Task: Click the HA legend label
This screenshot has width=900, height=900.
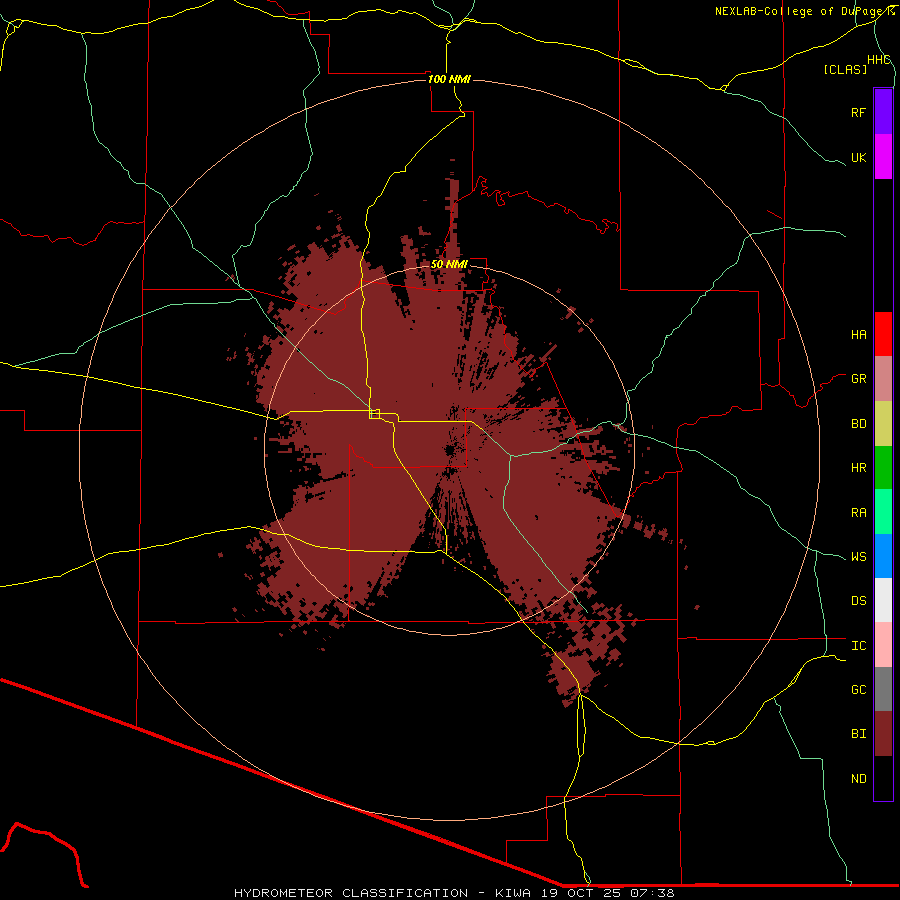Action: [858, 335]
